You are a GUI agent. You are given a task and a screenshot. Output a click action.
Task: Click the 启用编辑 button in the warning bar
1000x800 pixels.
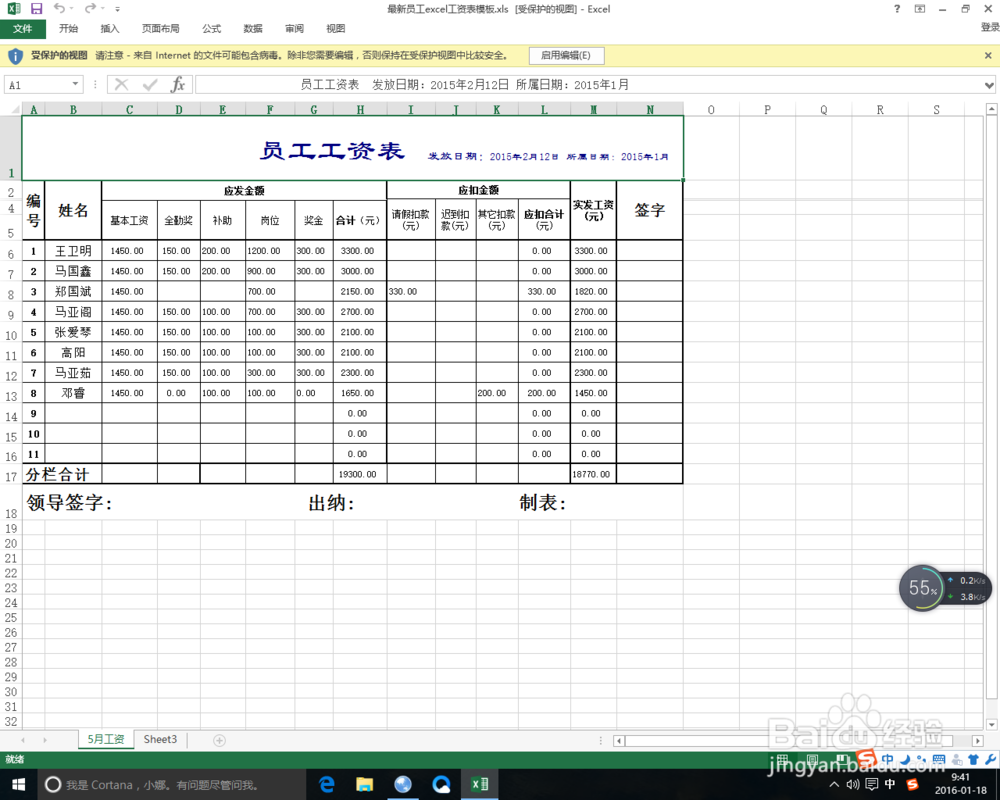click(566, 55)
